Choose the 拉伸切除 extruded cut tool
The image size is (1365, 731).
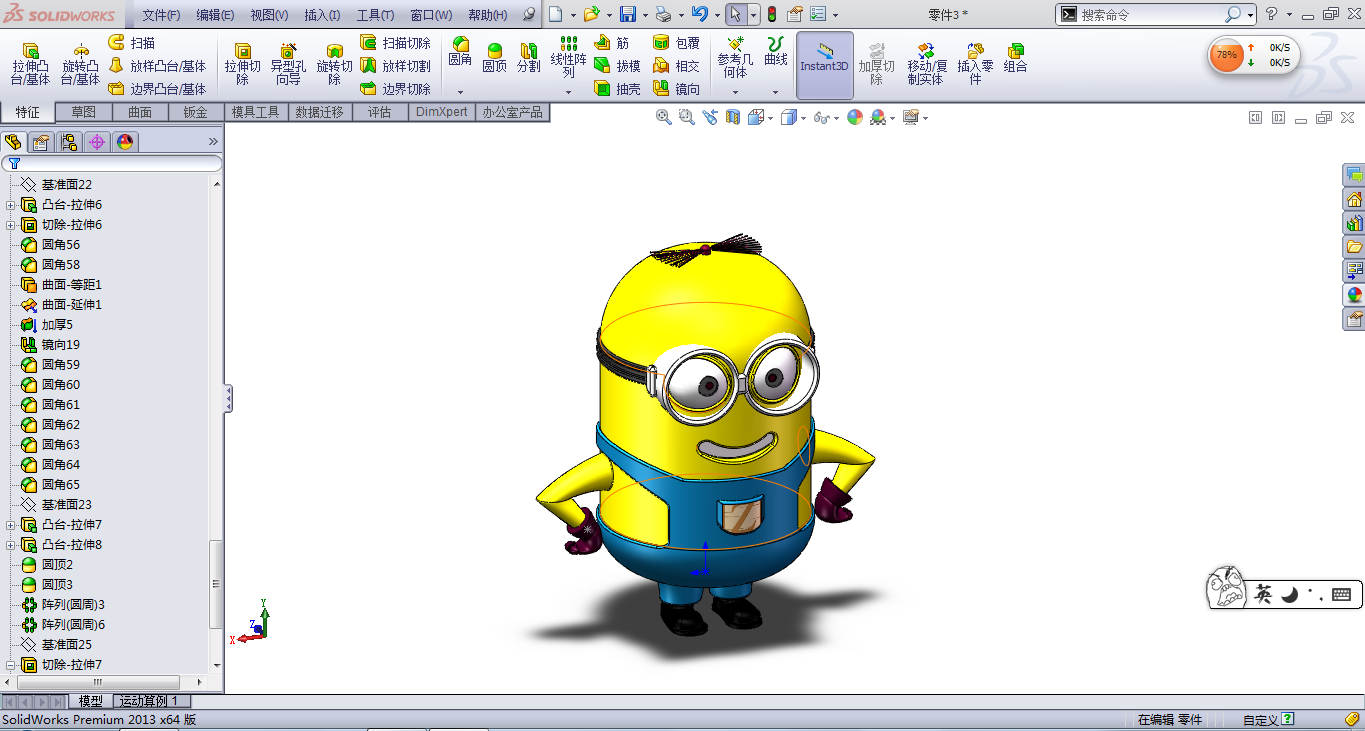pos(242,64)
